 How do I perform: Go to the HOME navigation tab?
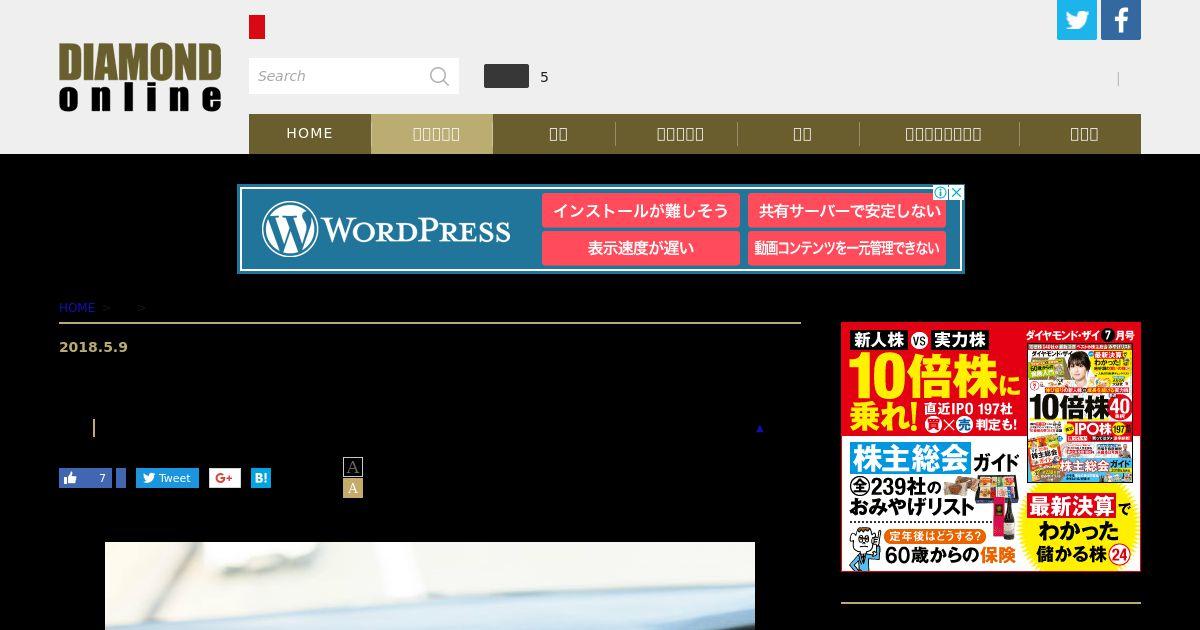[x=310, y=133]
